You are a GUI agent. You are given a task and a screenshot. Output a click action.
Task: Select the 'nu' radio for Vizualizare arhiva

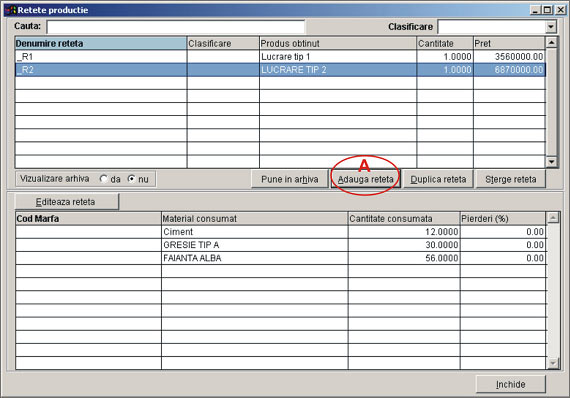pos(131,179)
